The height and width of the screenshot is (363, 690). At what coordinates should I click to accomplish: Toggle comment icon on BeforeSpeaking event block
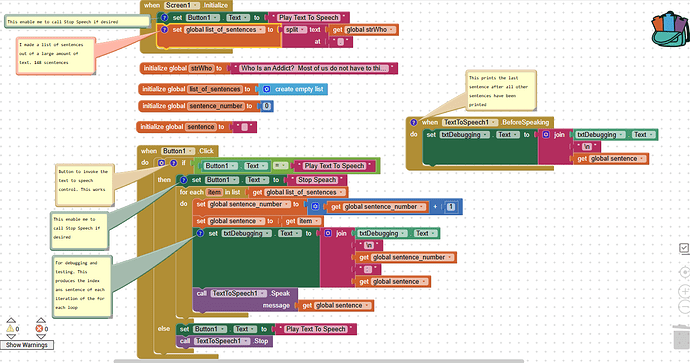click(413, 122)
